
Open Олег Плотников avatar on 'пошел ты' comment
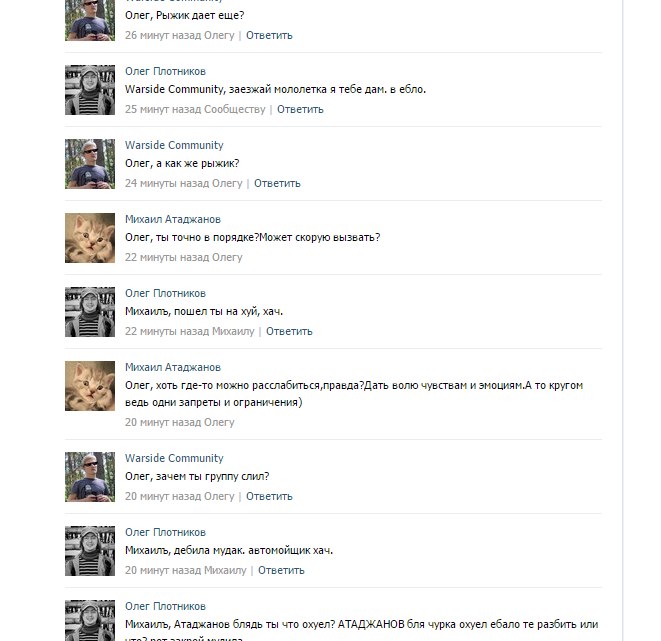pyautogui.click(x=90, y=312)
